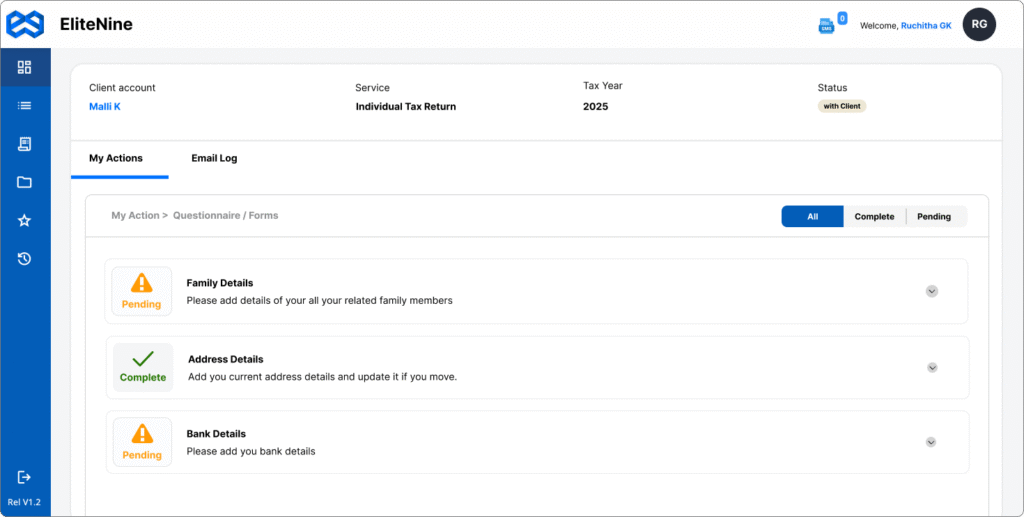Expand the Family Details section
Image resolution: width=1024 pixels, height=517 pixels.
(931, 291)
